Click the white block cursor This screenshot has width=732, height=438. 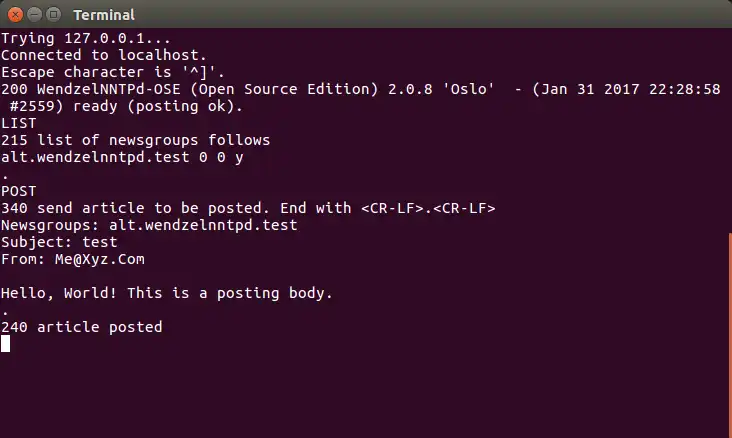coord(5,344)
